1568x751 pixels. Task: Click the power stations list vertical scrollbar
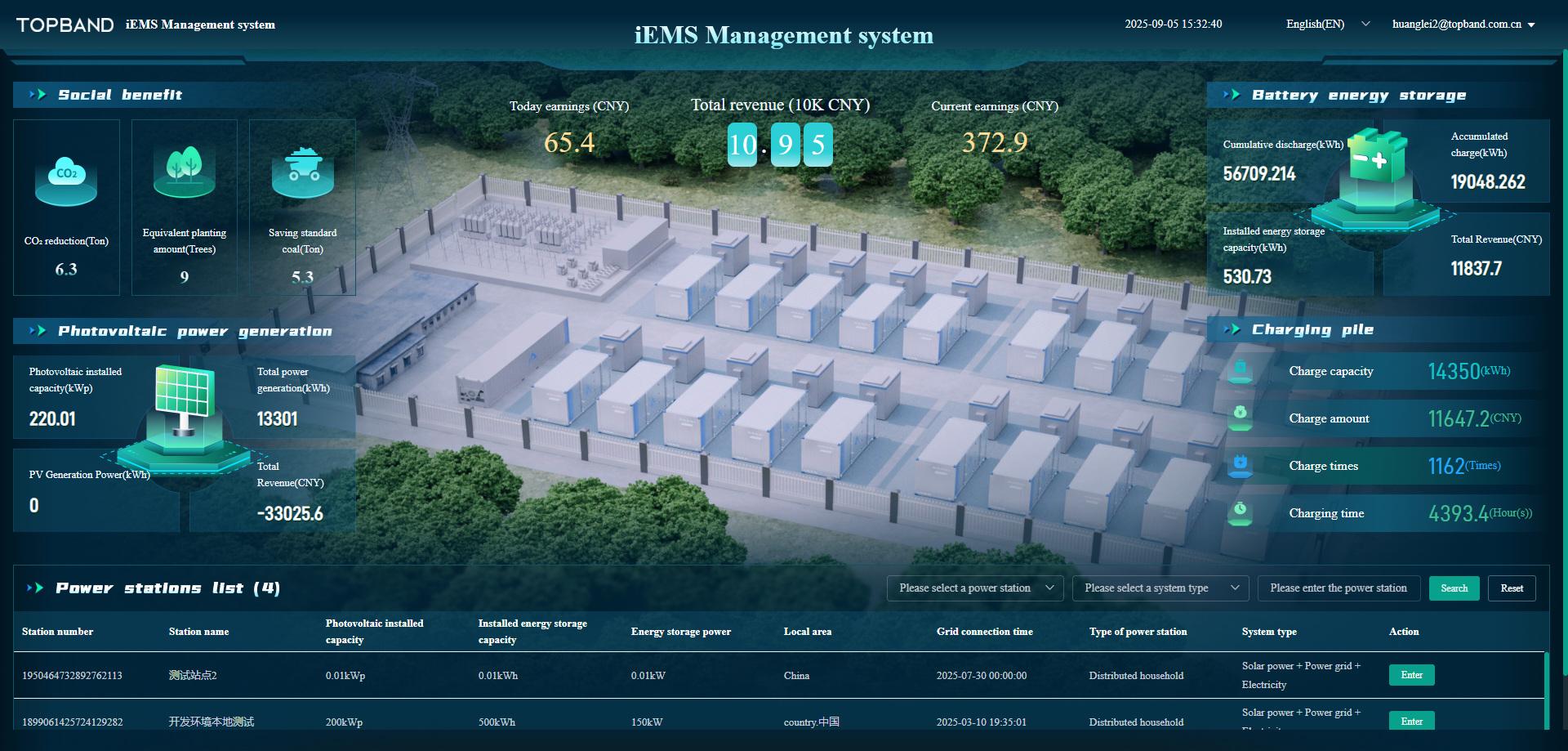pos(1545,691)
